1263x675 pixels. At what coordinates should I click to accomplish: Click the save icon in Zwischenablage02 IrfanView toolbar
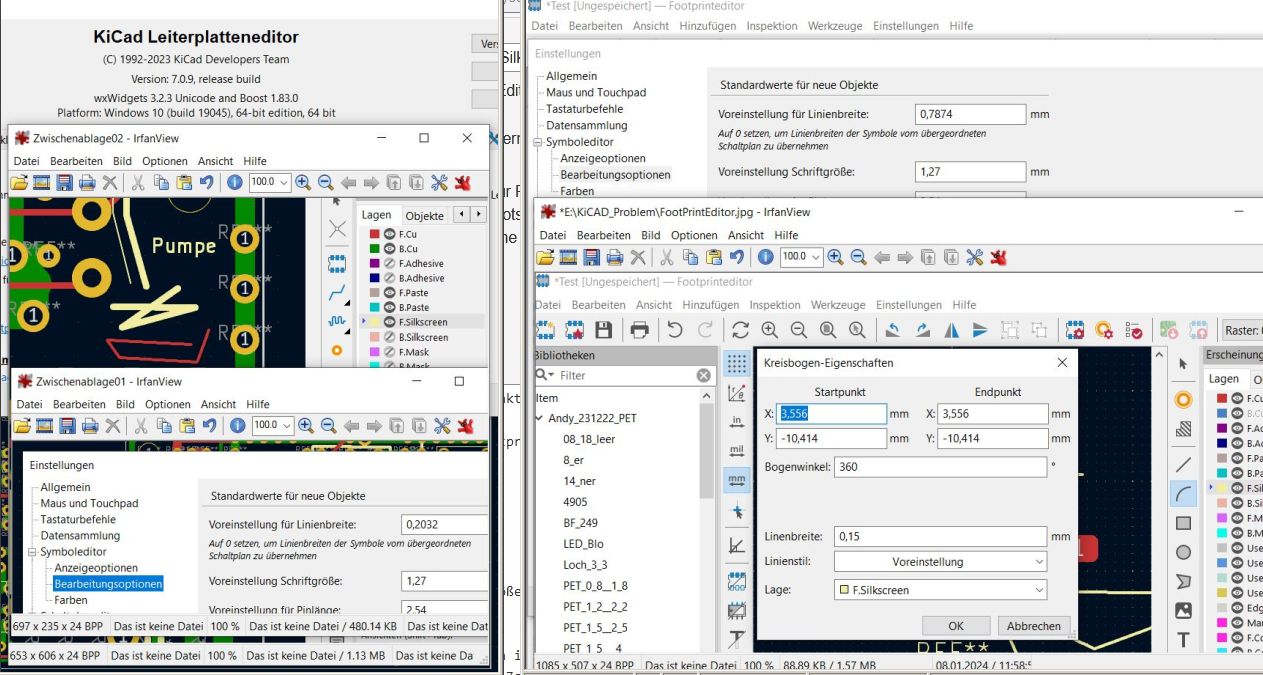[65, 183]
